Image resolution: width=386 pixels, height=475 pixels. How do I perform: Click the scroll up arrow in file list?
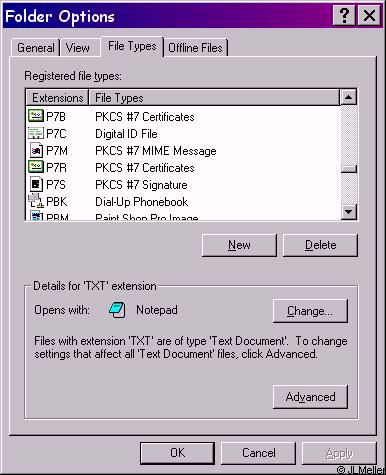pyautogui.click(x=349, y=97)
